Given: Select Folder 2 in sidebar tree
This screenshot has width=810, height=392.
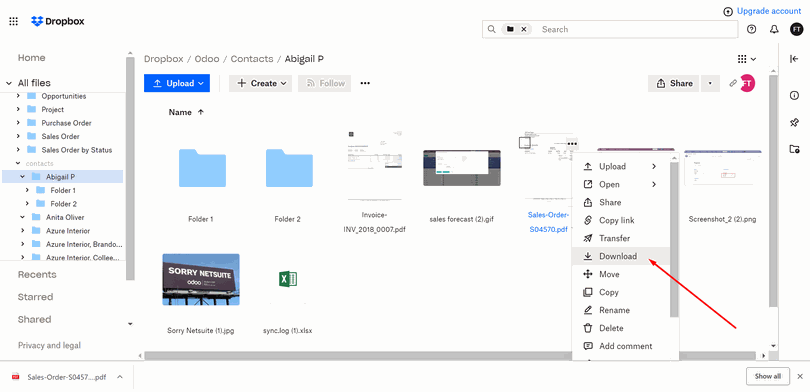Looking at the screenshot, I should pyautogui.click(x=64, y=203).
